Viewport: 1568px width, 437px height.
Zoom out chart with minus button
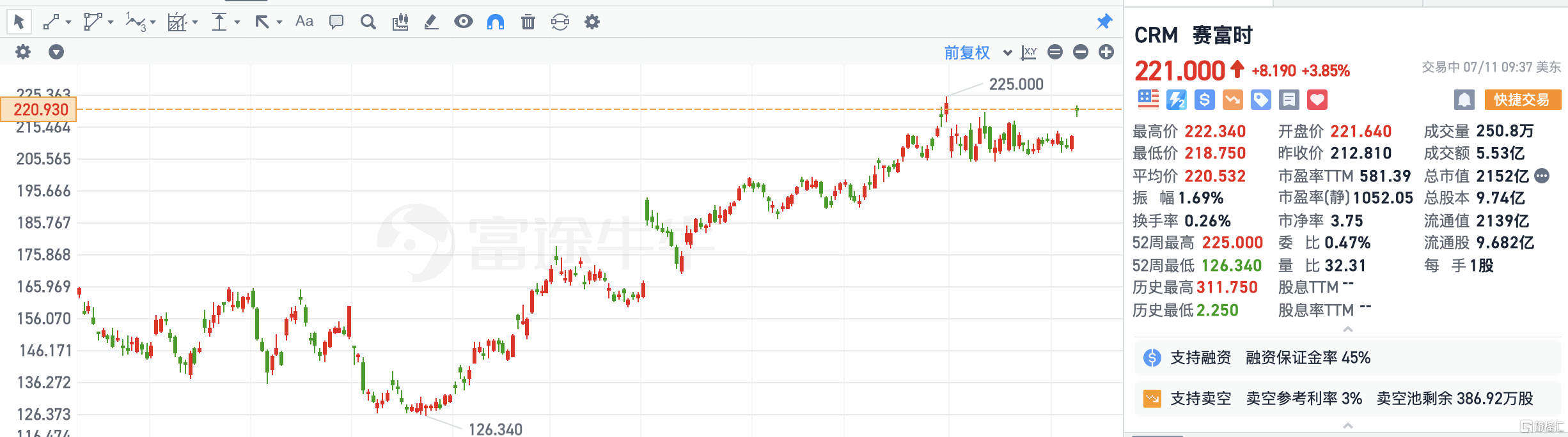pyautogui.click(x=1081, y=52)
